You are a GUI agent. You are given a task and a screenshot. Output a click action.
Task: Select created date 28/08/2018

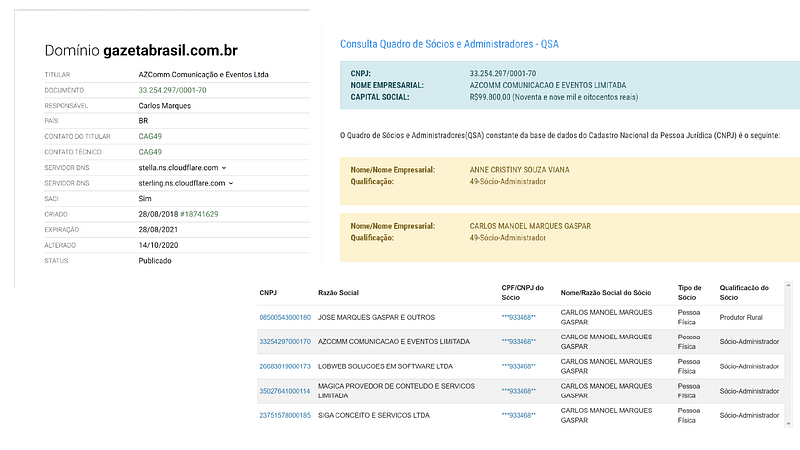[158, 214]
